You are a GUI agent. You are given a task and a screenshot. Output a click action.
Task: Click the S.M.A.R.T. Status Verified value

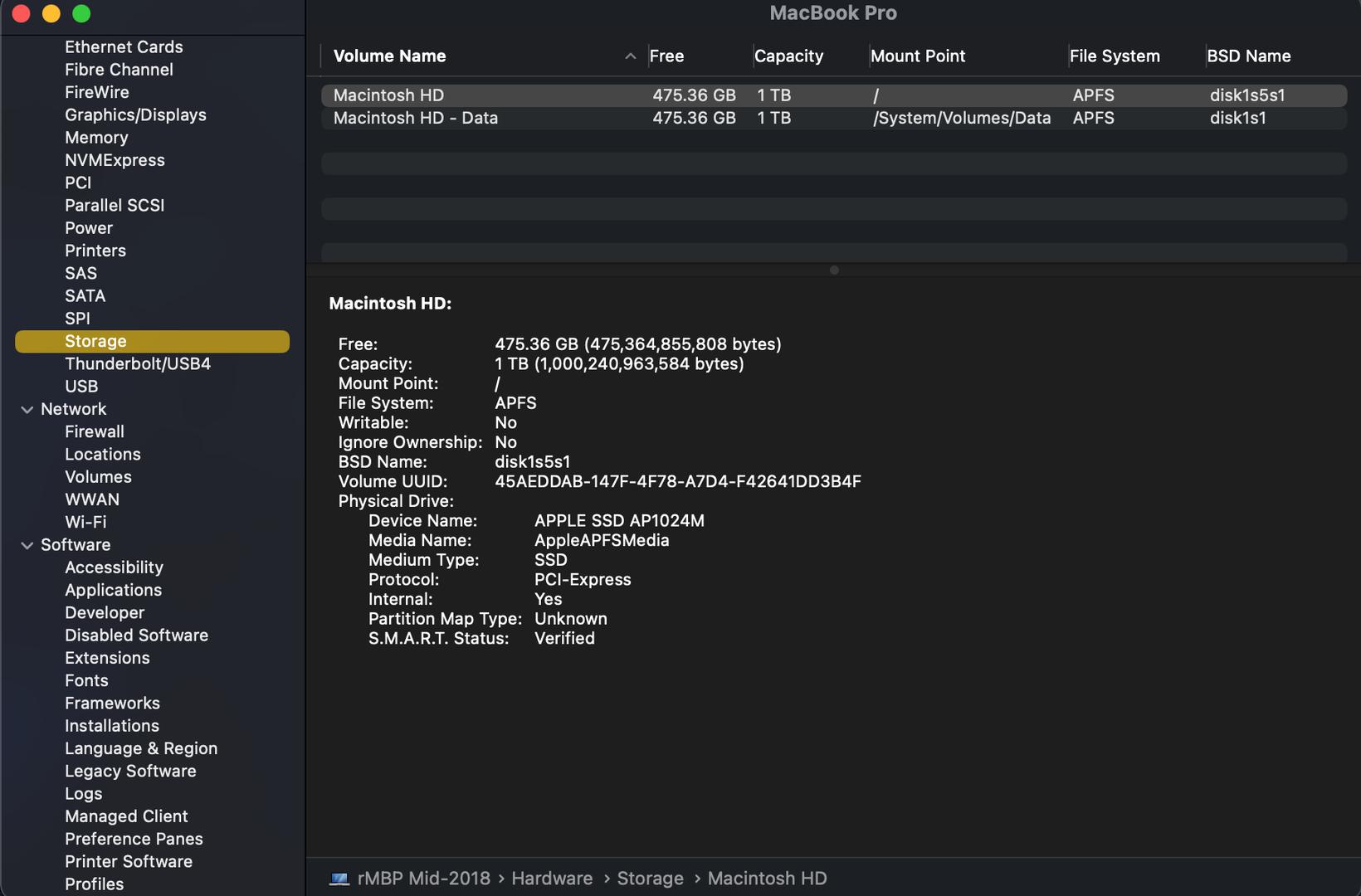564,639
